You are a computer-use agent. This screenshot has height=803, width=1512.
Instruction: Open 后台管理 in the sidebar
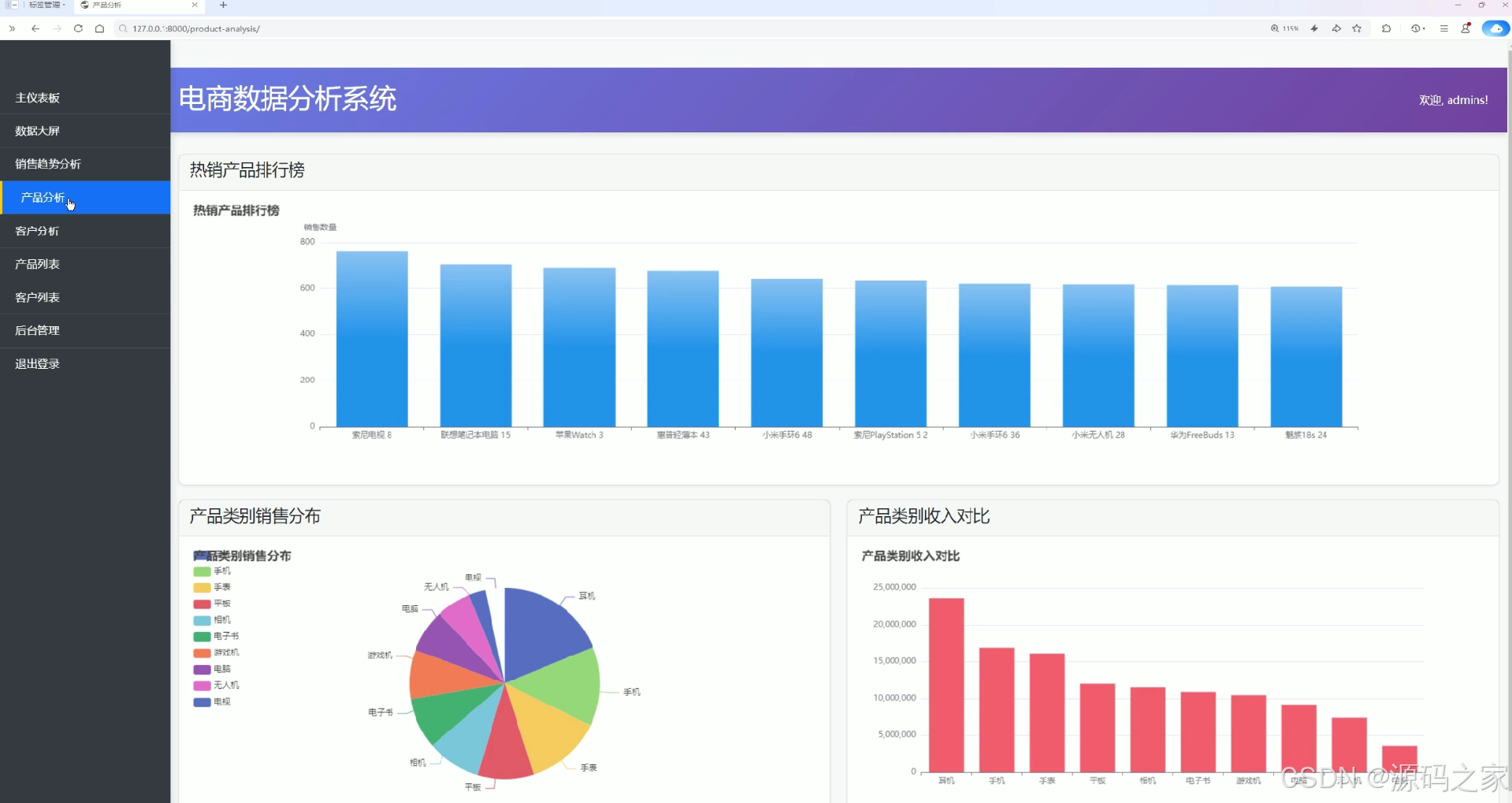[x=85, y=330]
